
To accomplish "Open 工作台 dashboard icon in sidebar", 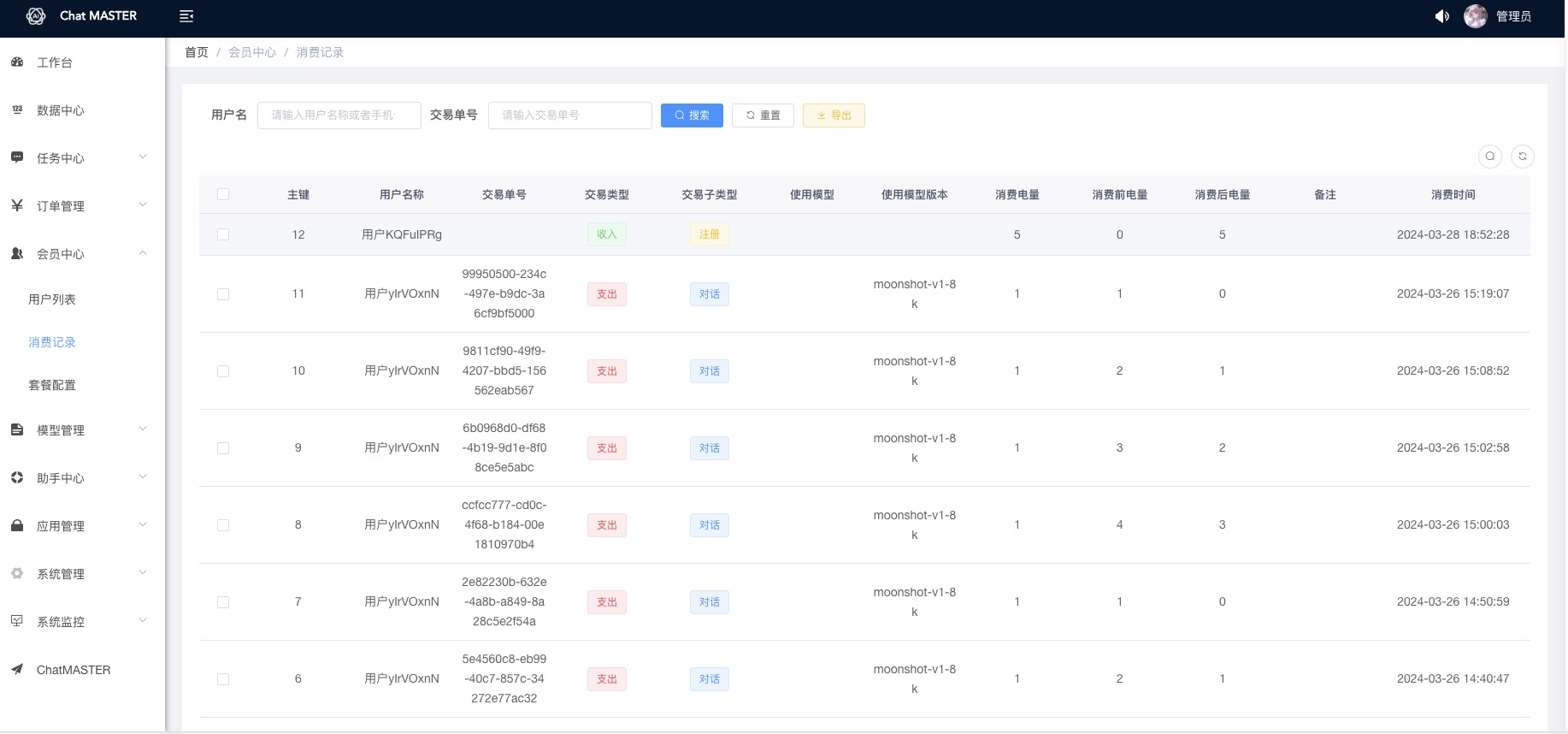I will click(x=17, y=62).
